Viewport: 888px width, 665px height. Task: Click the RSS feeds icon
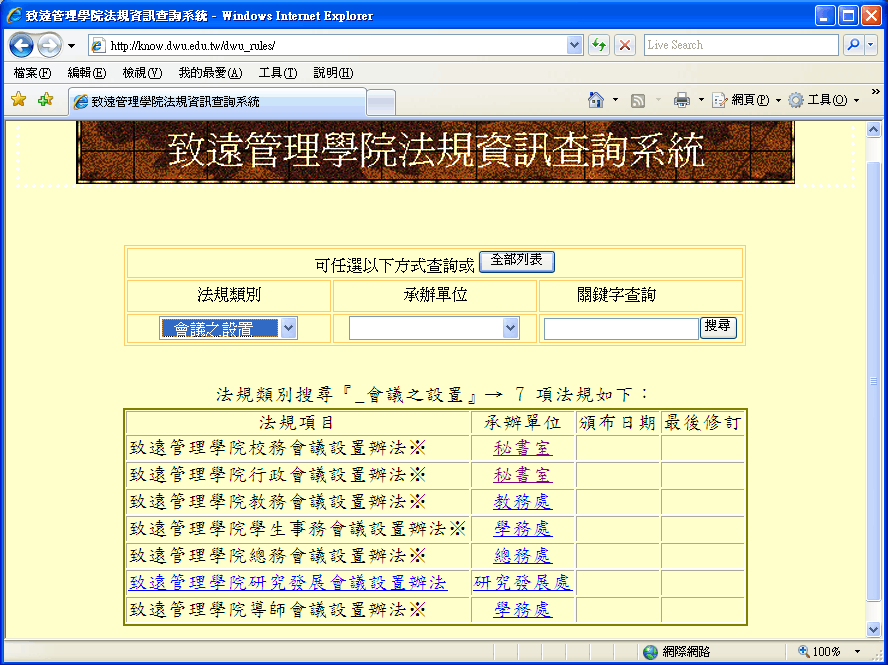coord(638,101)
